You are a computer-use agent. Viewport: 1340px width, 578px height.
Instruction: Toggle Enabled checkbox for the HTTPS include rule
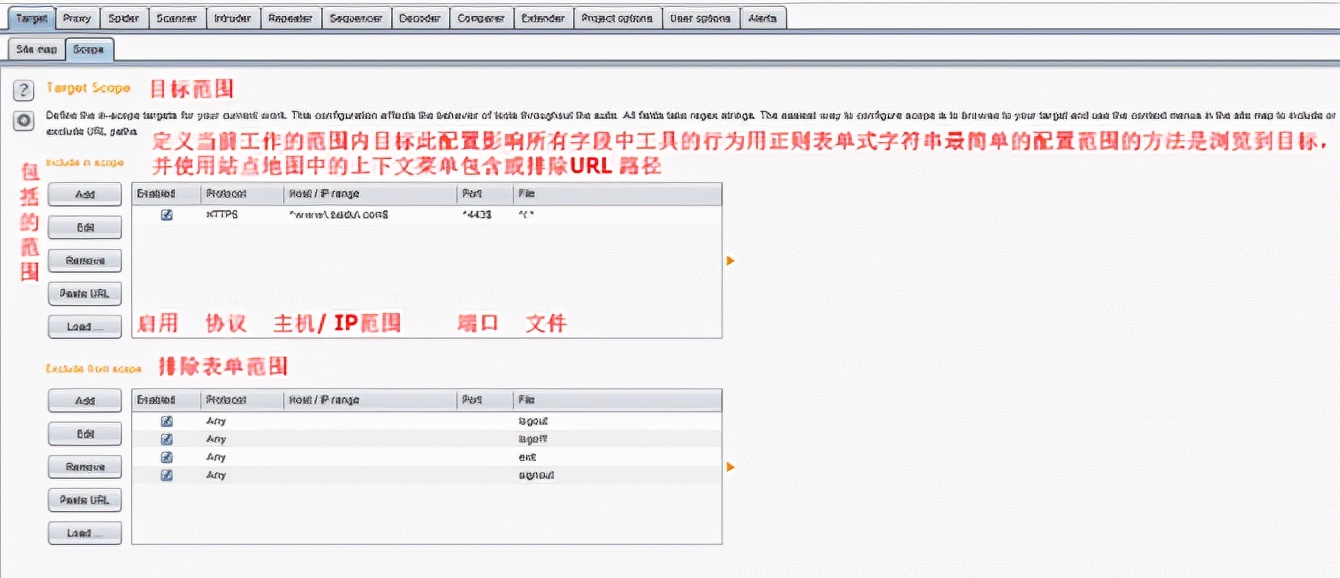[167, 214]
